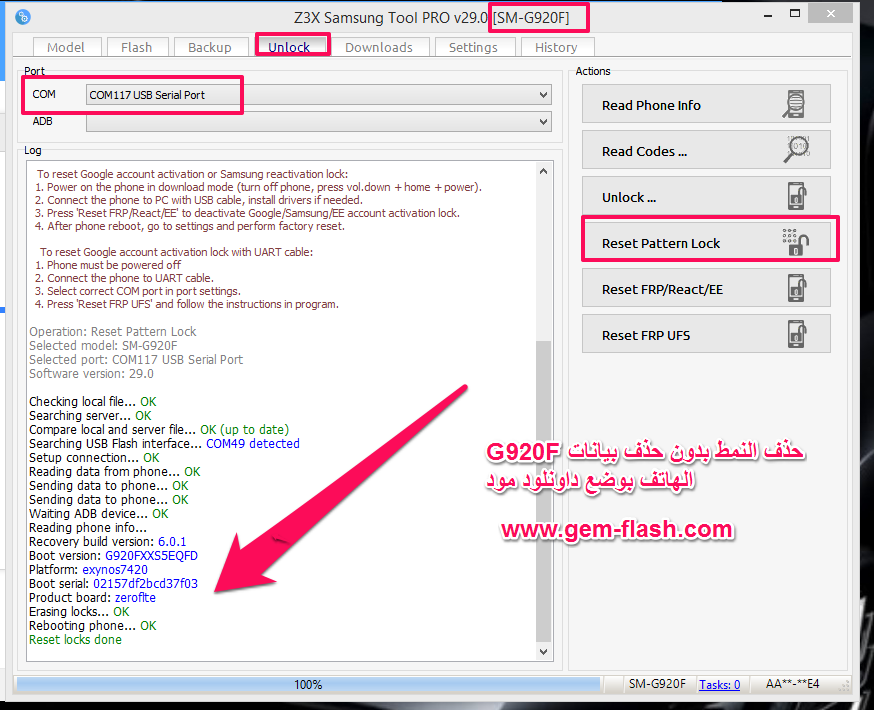The image size is (874, 710).
Task: Click the 'Searching server... OK' log line
Action: click(90, 416)
